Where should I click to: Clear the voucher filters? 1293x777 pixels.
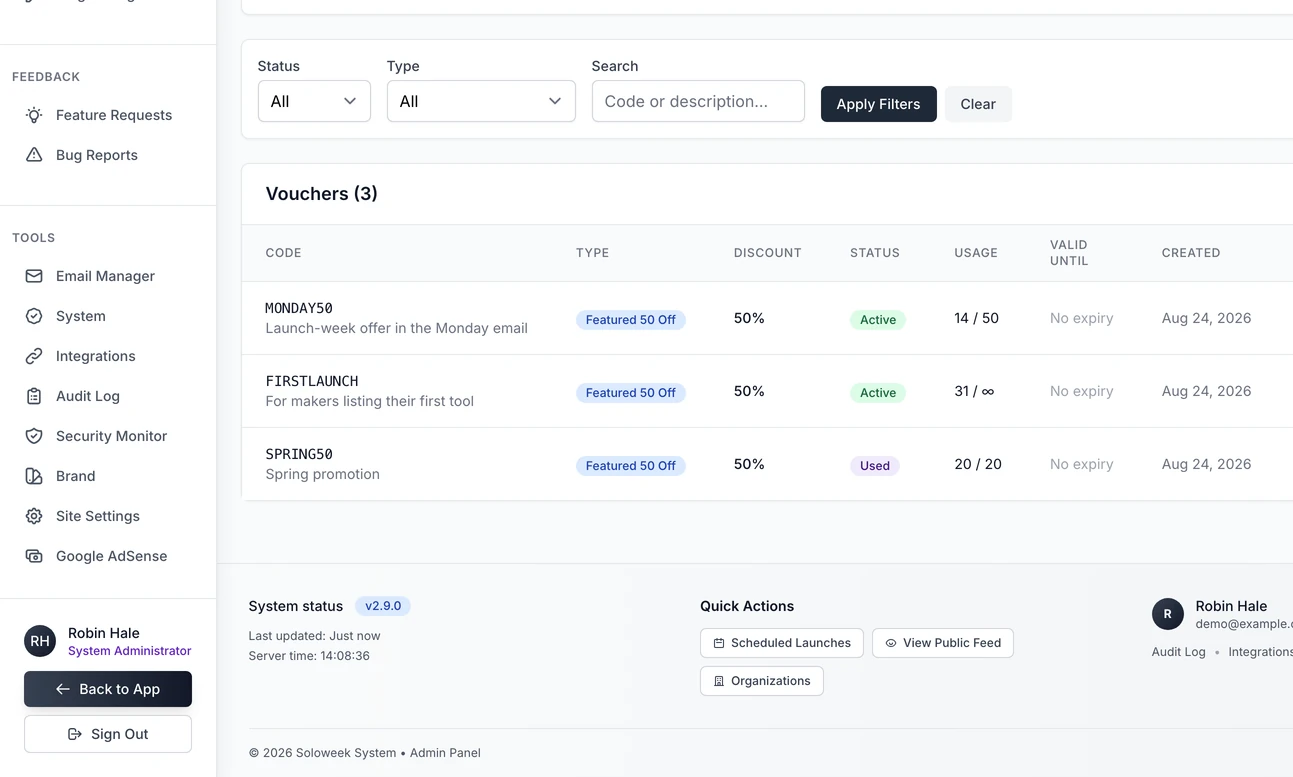(978, 104)
